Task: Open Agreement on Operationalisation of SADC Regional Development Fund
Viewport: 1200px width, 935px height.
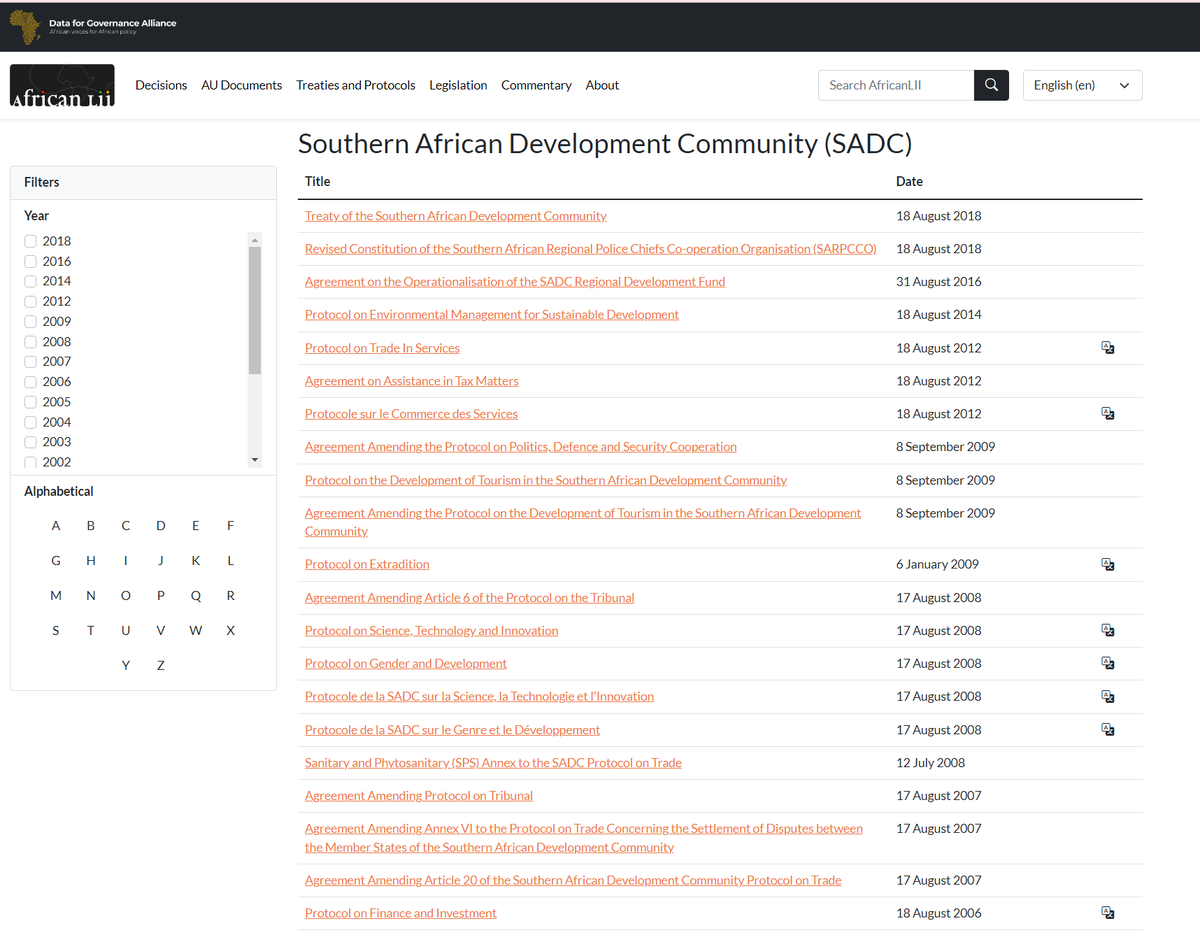Action: click(515, 282)
